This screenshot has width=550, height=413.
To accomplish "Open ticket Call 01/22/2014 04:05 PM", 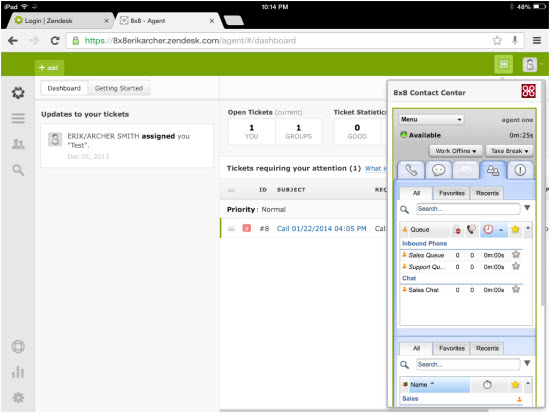I will [x=321, y=229].
